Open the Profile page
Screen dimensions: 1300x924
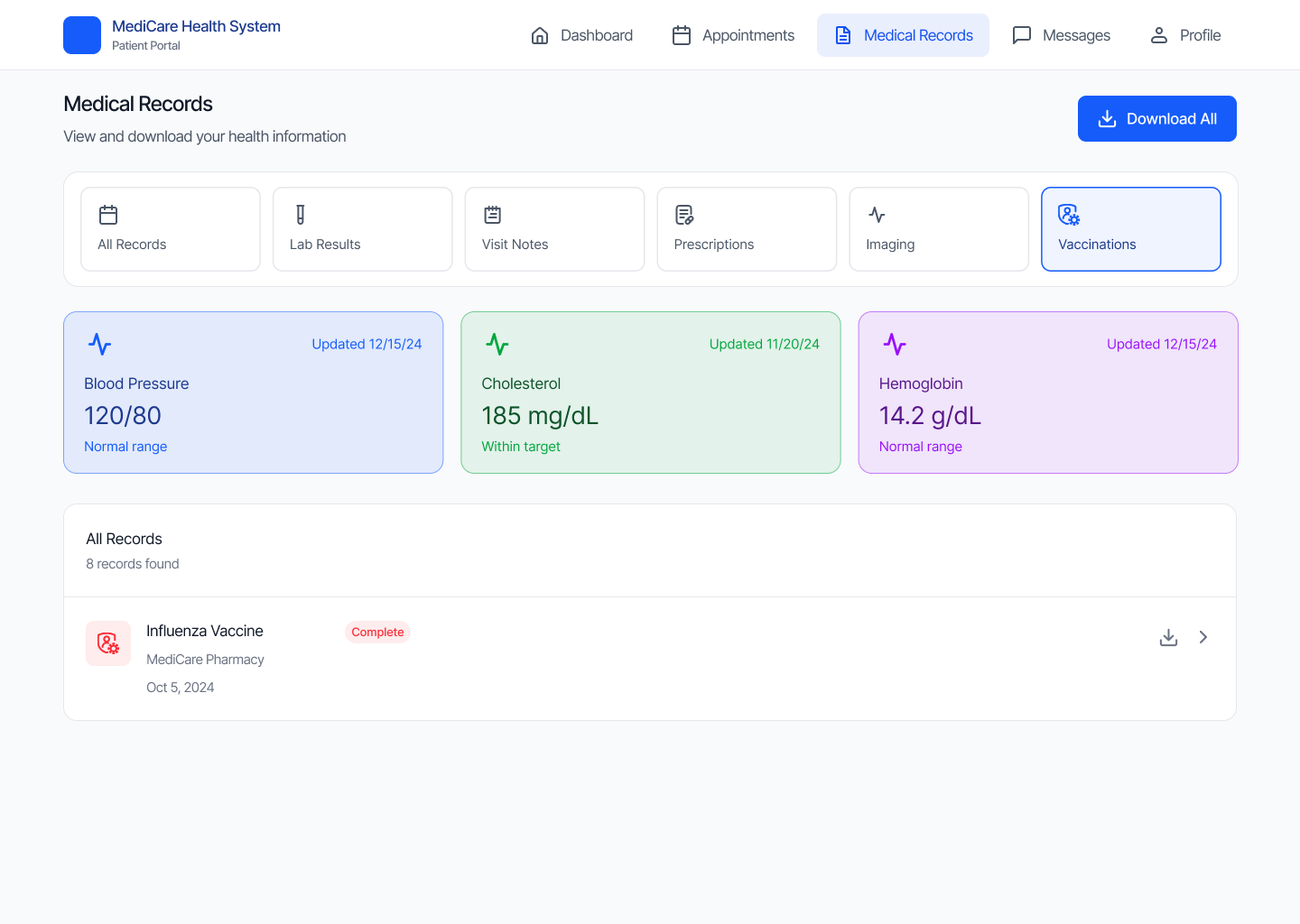point(1184,35)
